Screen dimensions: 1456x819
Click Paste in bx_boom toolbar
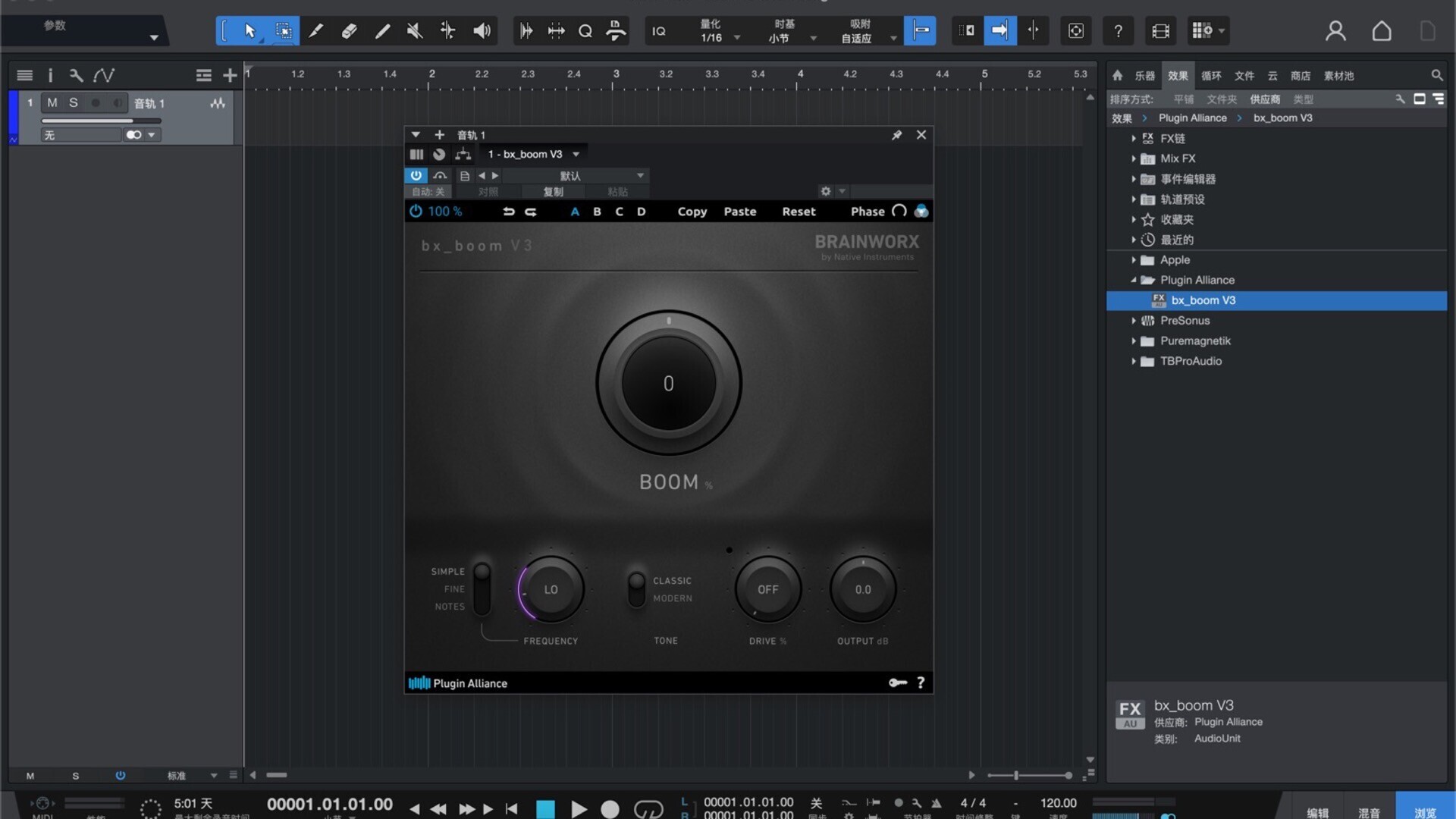pyautogui.click(x=739, y=212)
